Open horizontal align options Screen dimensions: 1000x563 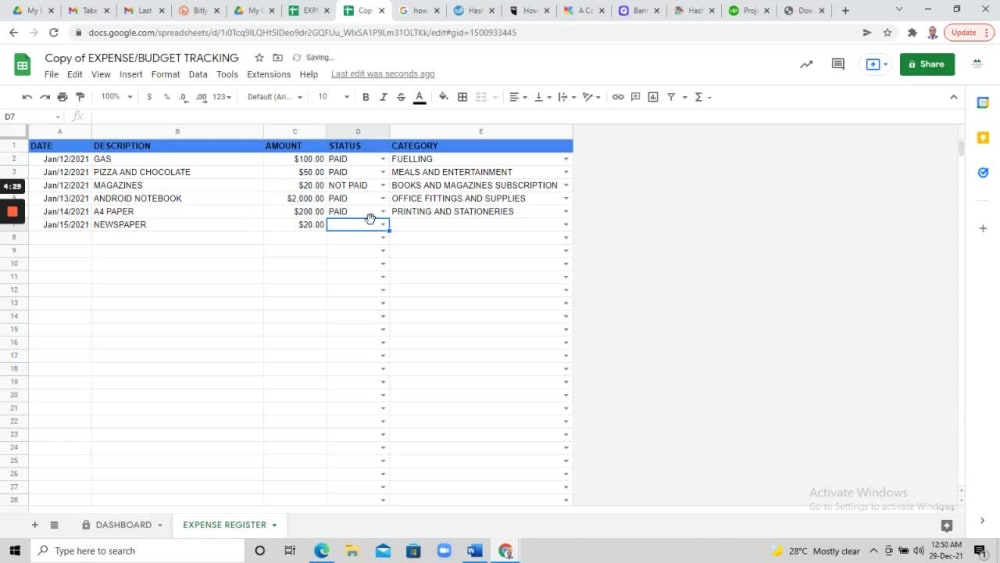(x=517, y=97)
